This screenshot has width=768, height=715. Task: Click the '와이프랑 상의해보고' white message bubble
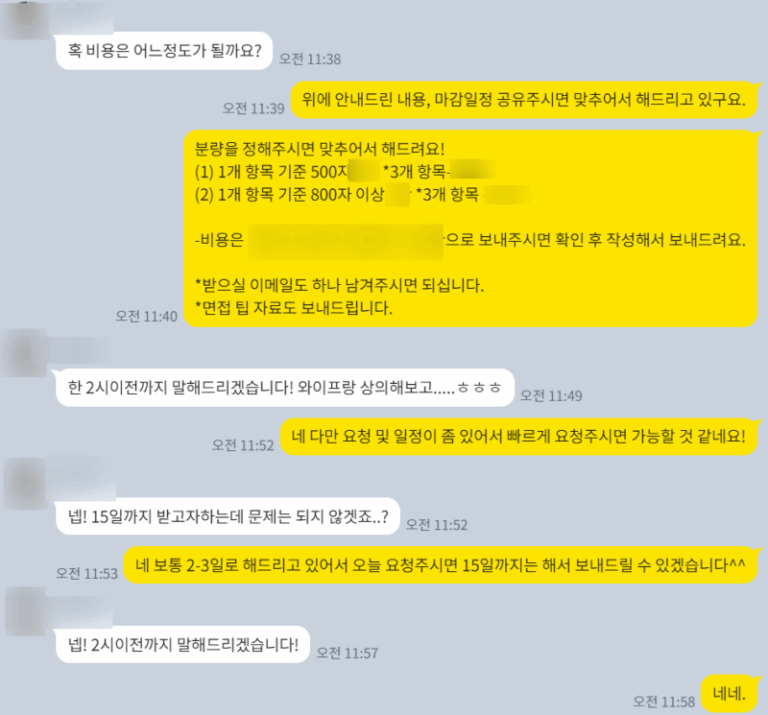(x=285, y=387)
